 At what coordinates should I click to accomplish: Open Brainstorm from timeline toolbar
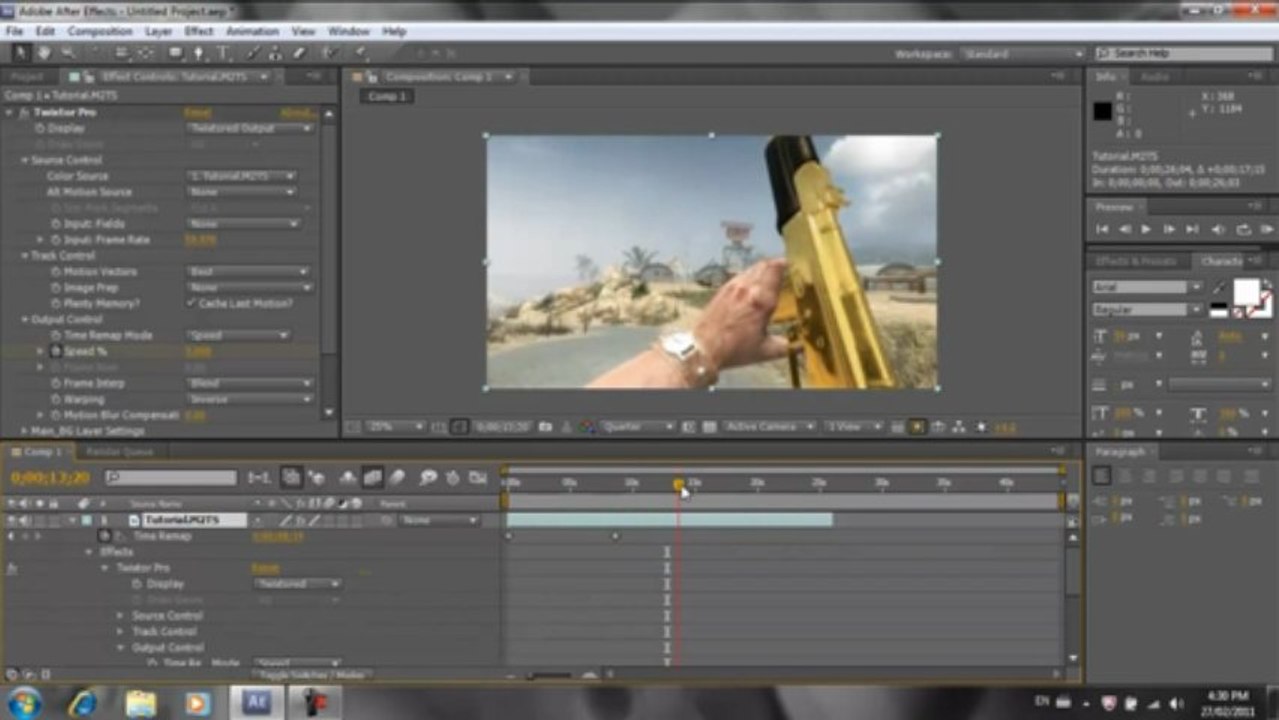(429, 478)
